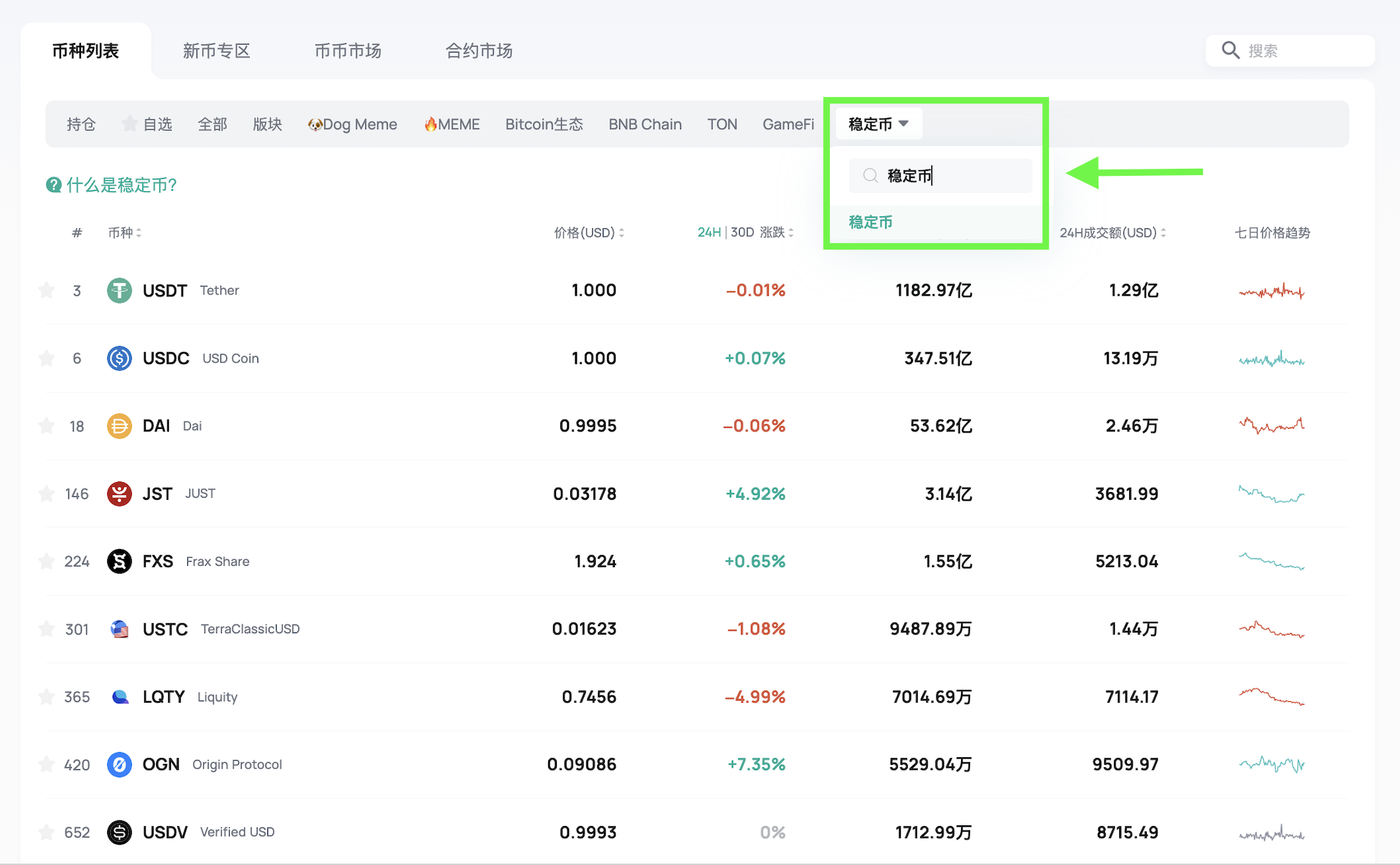Filter by MEME category

452,124
